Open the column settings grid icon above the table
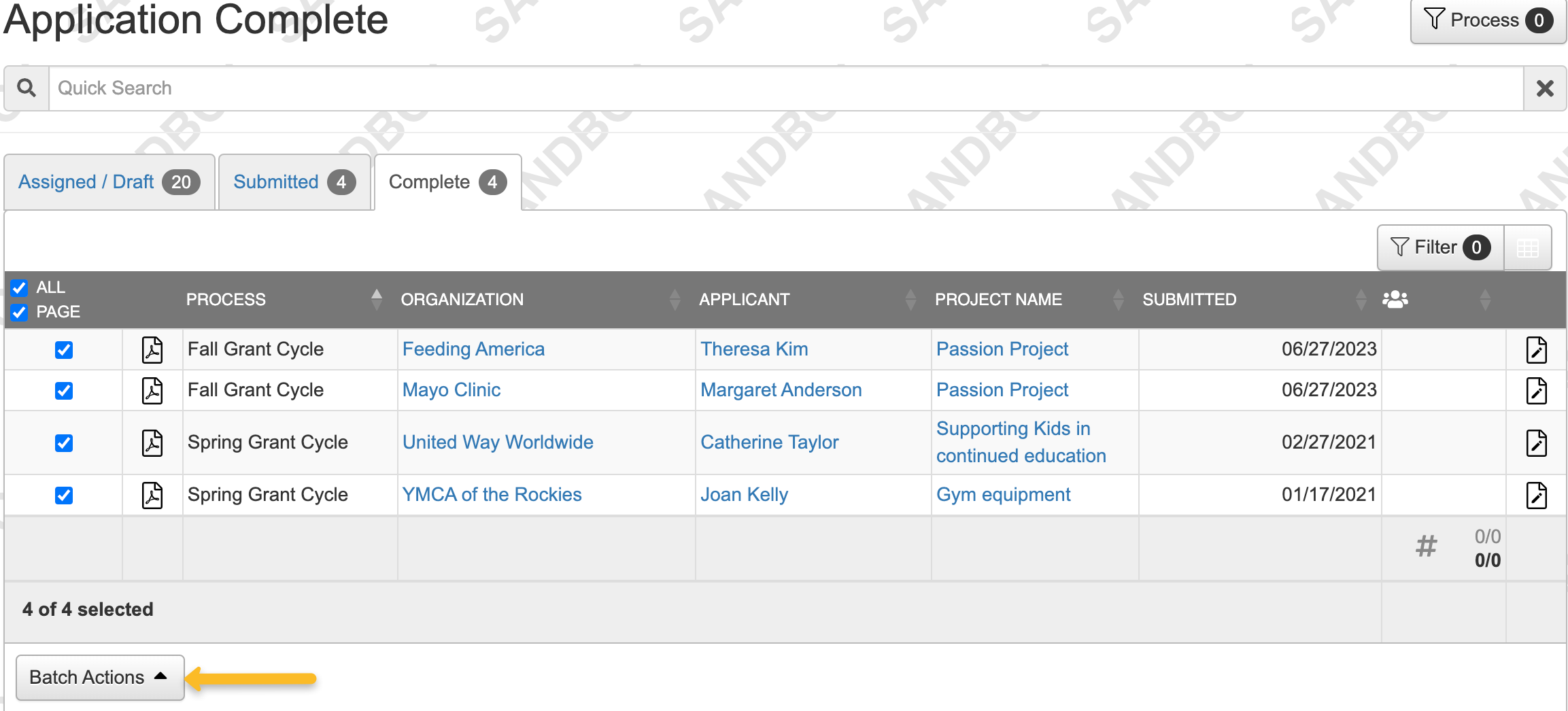Screen dimensions: 1568x711 coord(1529,247)
